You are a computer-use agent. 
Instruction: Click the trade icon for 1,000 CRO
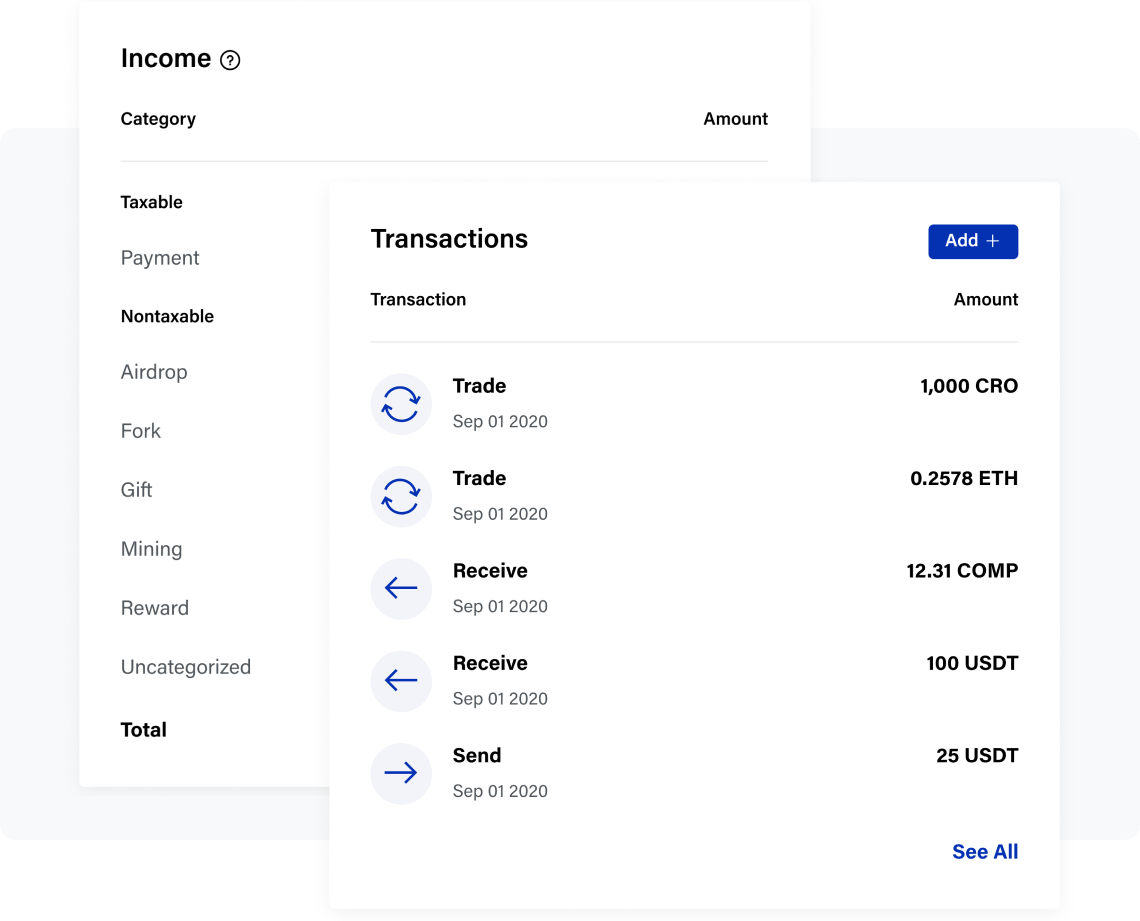[x=401, y=404]
